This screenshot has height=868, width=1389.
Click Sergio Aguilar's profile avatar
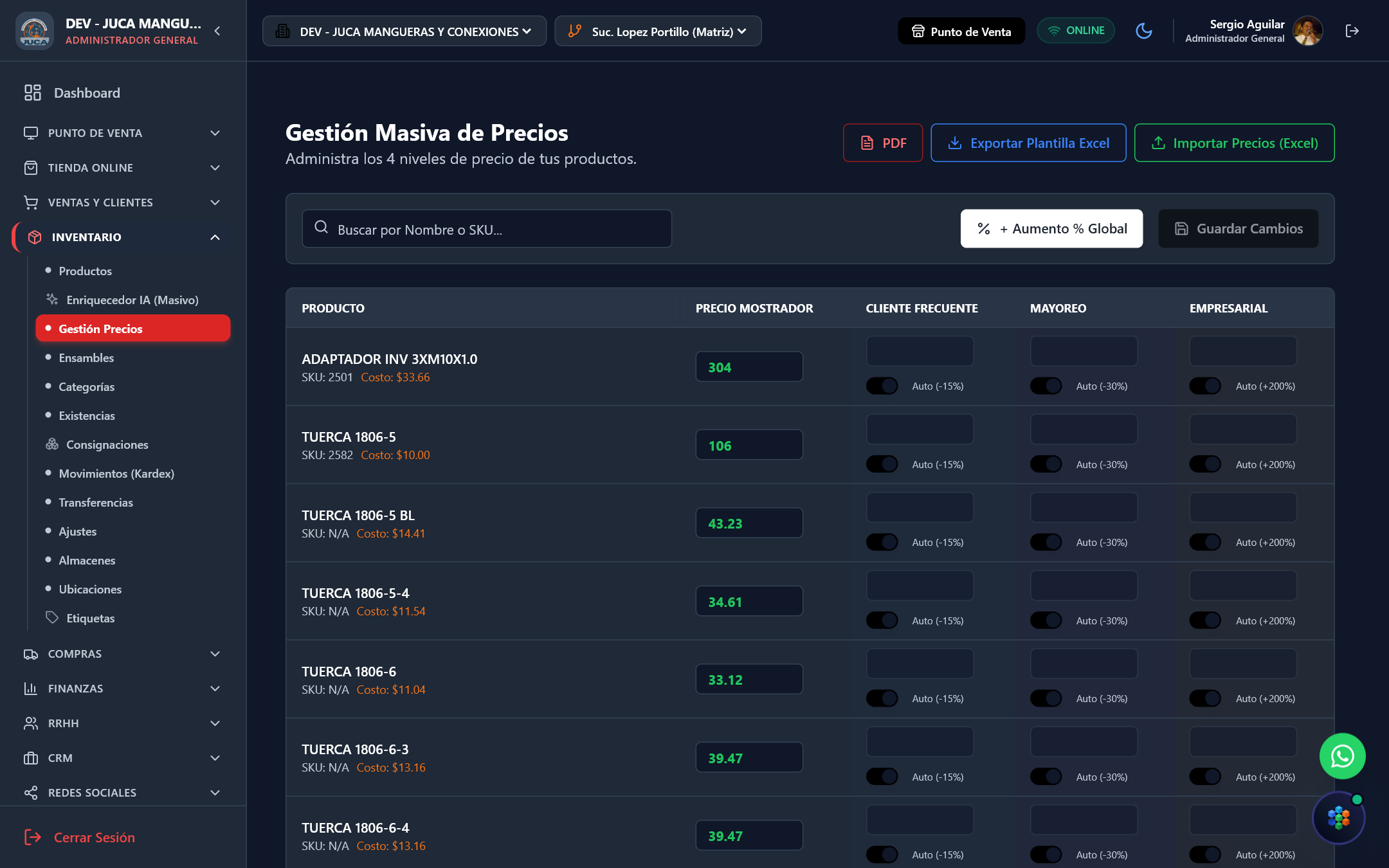point(1308,31)
